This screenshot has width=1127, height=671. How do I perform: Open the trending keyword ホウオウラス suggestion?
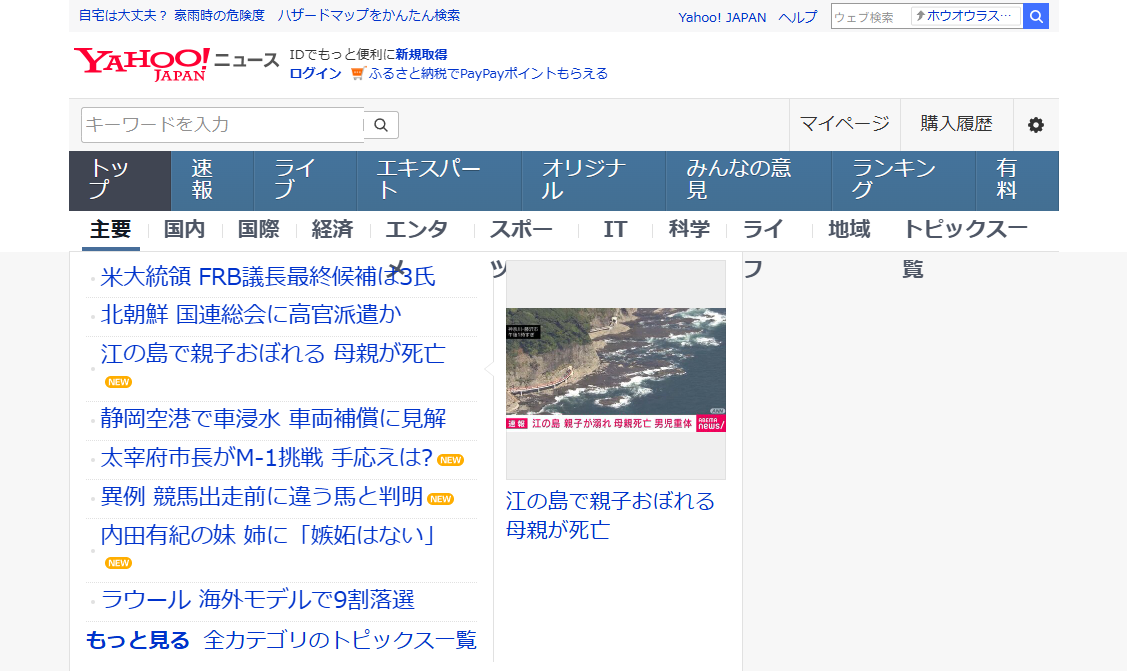967,16
